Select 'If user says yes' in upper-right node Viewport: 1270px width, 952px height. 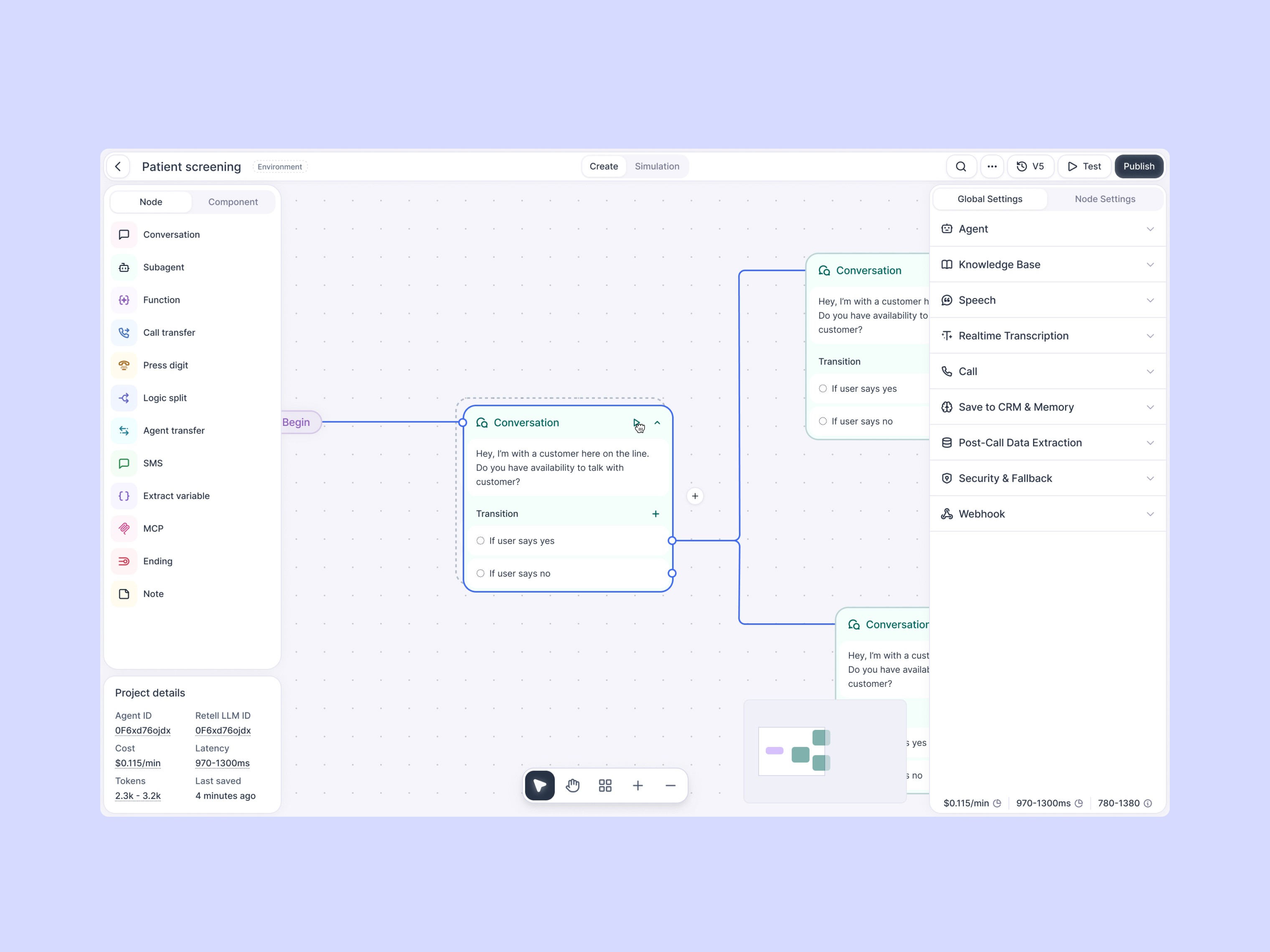870,389
